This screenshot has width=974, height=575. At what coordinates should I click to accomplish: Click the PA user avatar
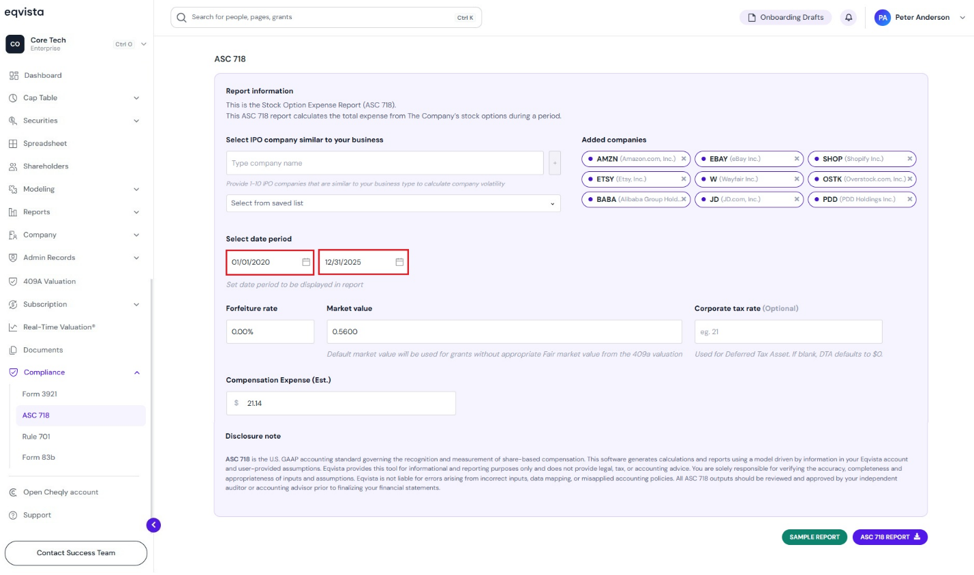pyautogui.click(x=882, y=17)
